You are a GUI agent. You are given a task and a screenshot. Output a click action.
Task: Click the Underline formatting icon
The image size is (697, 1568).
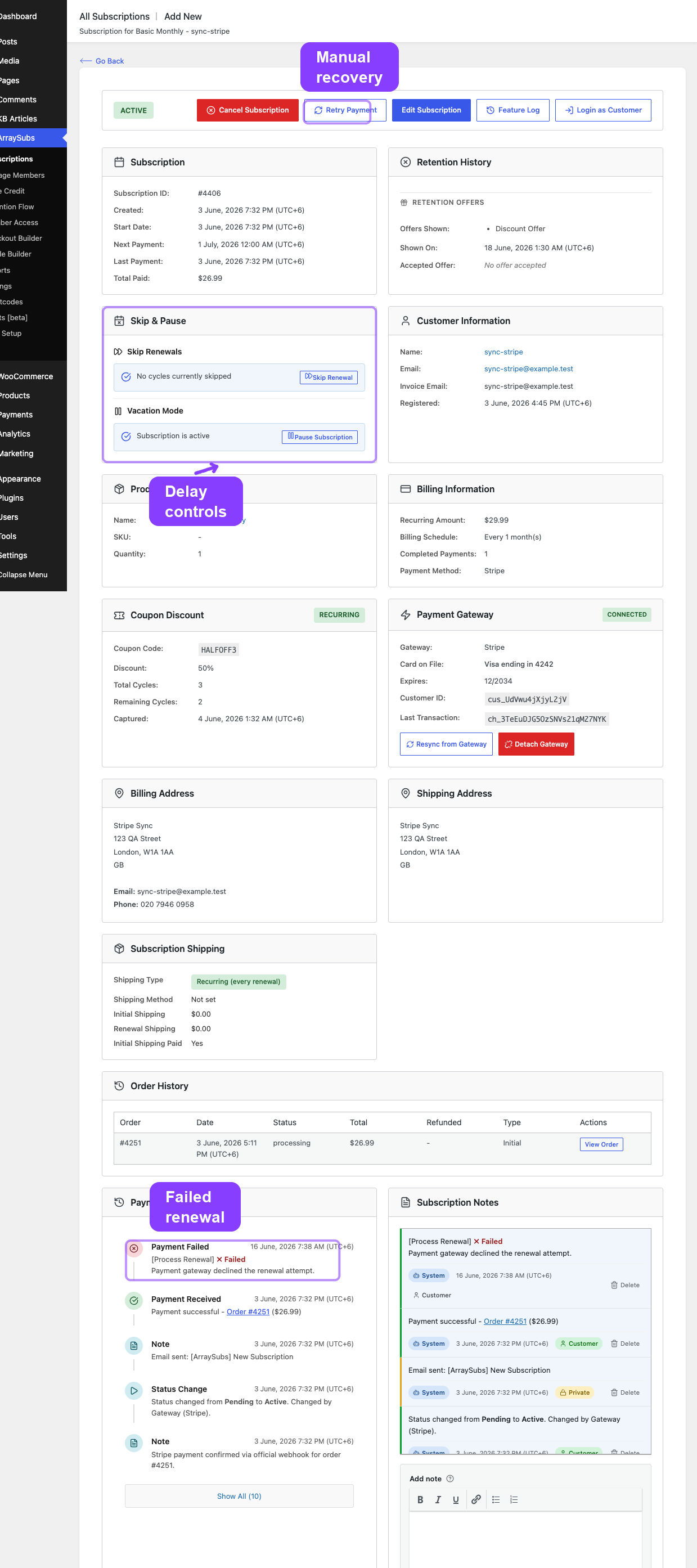(455, 1499)
